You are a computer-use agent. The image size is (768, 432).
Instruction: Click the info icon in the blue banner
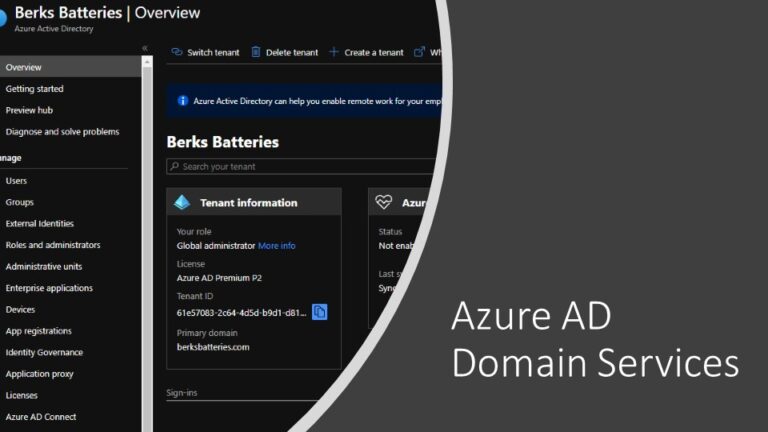(x=182, y=101)
